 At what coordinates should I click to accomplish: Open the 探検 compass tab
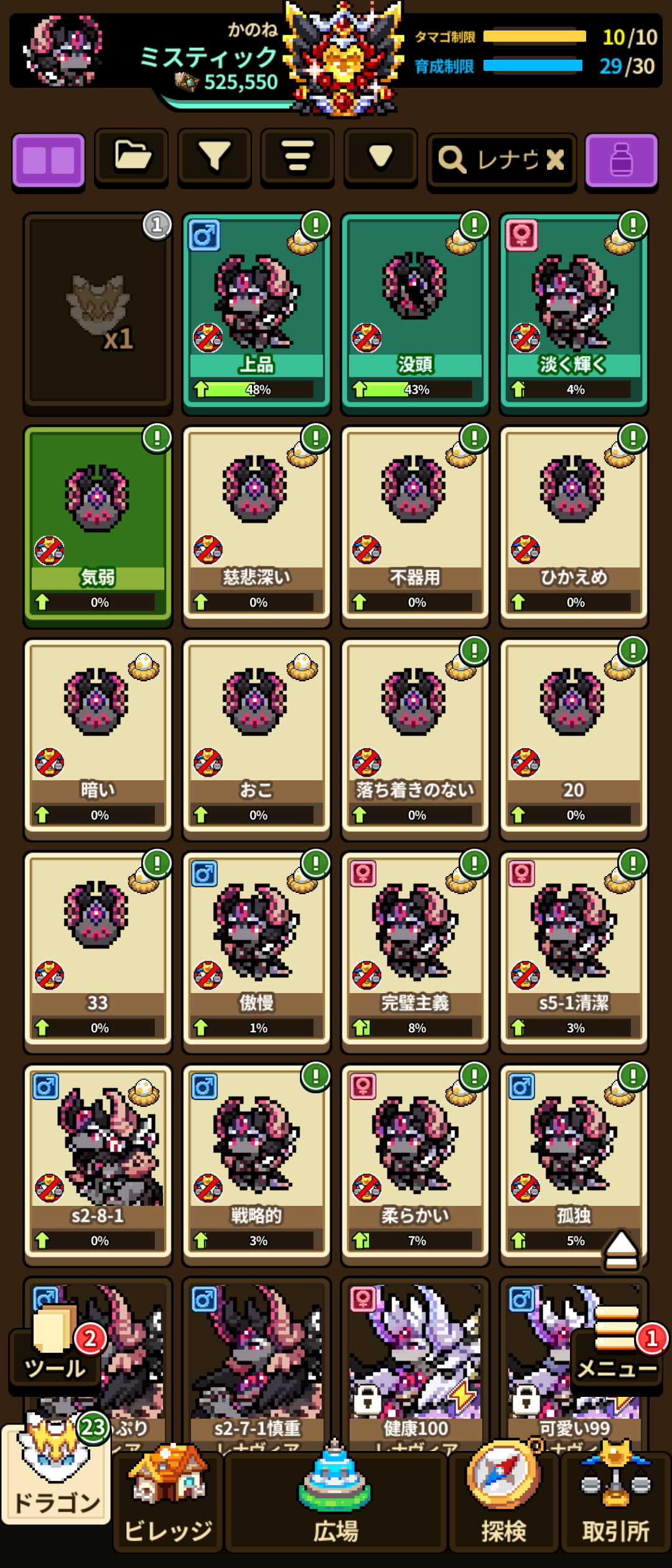[503, 1501]
